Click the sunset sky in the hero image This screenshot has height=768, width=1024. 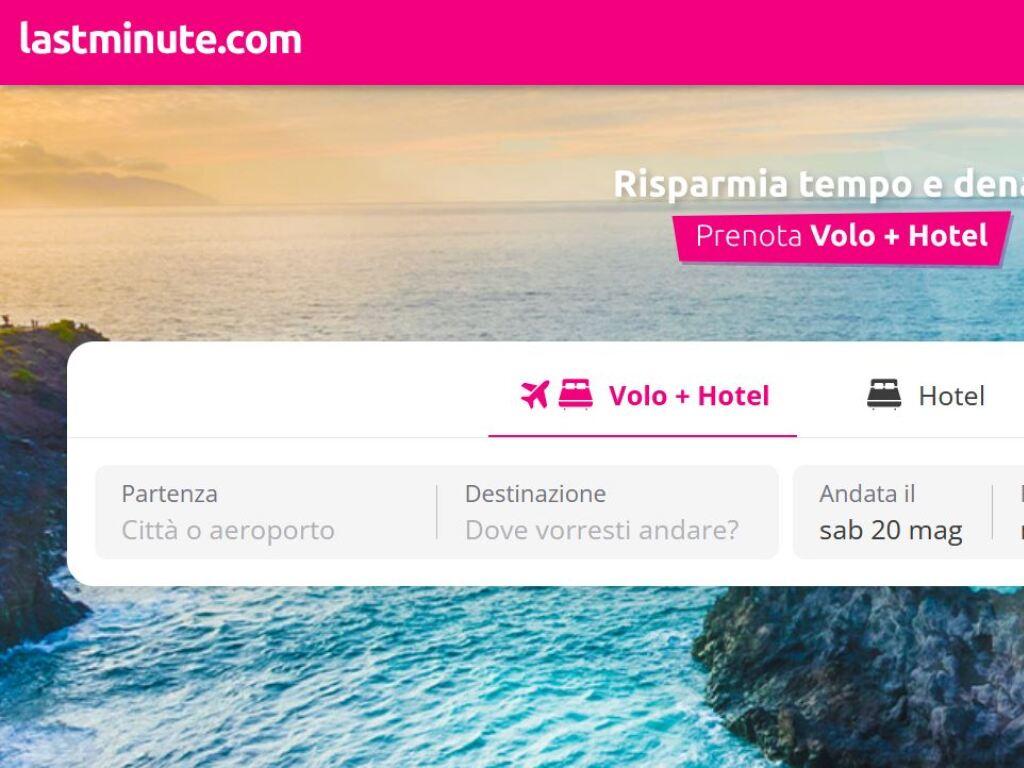coord(392,144)
